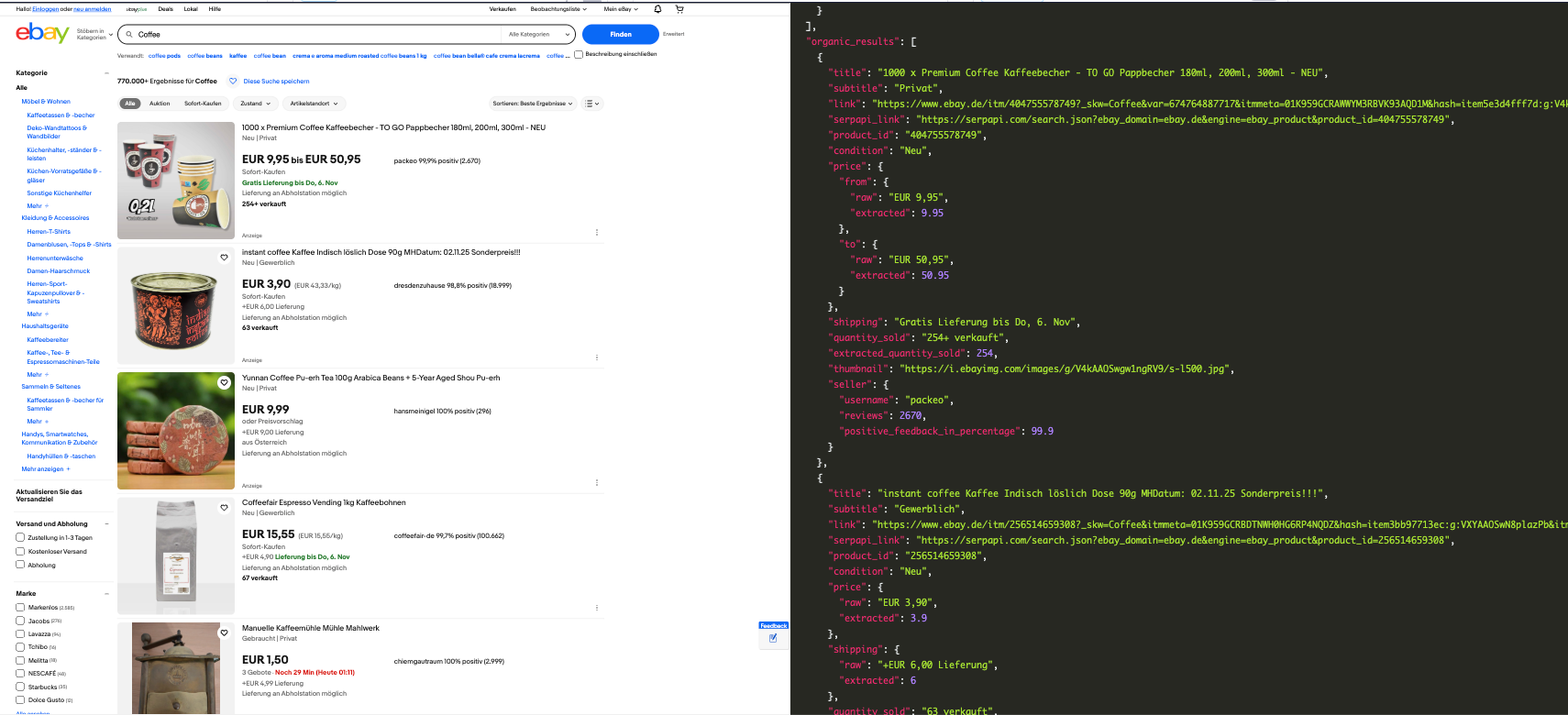1568x715 pixels.
Task: Add Manuelle Kaffeemühle listing to watchlist
Action: coord(224,632)
